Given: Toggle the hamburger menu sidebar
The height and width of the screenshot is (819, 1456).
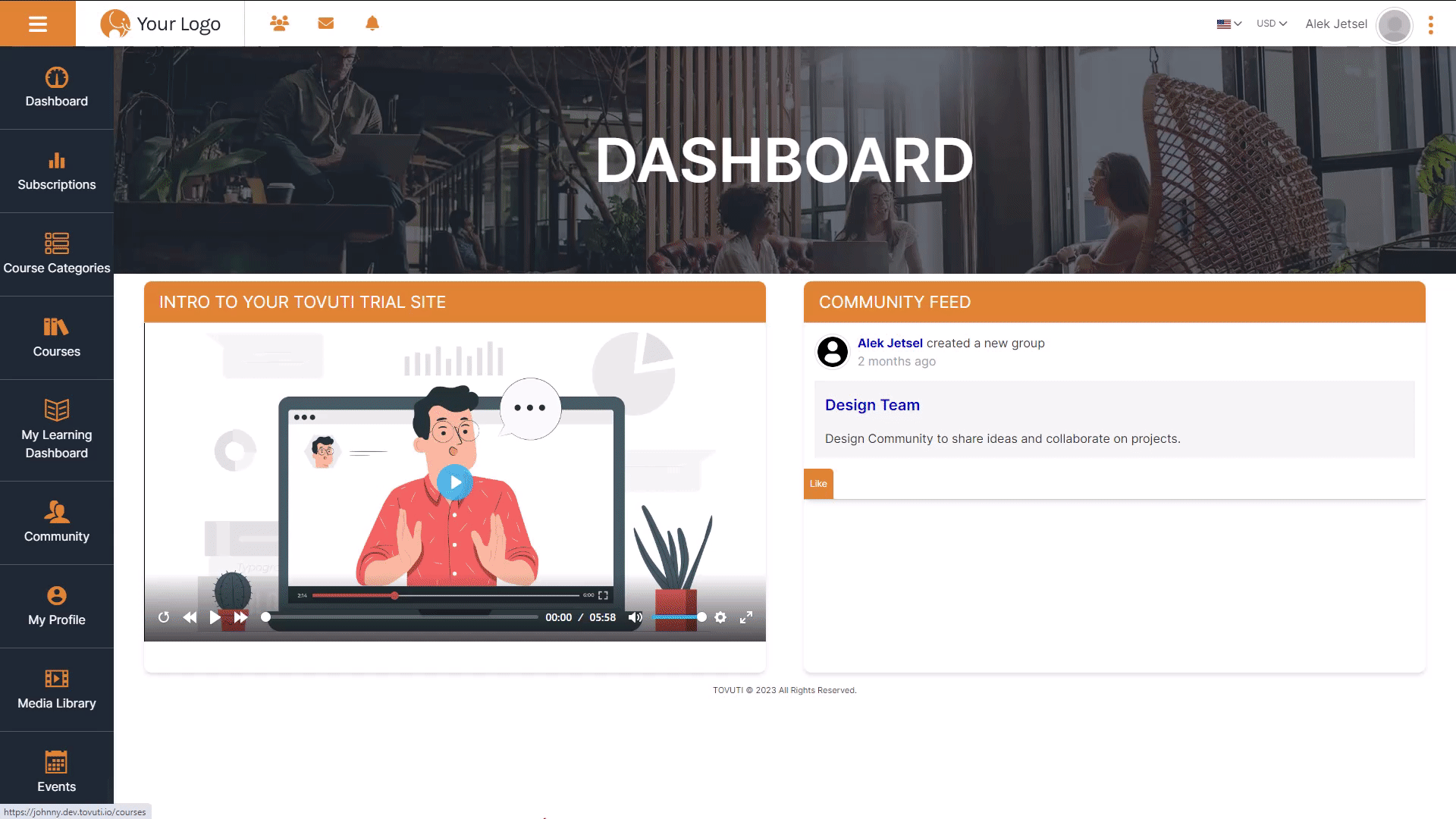Looking at the screenshot, I should coord(37,24).
